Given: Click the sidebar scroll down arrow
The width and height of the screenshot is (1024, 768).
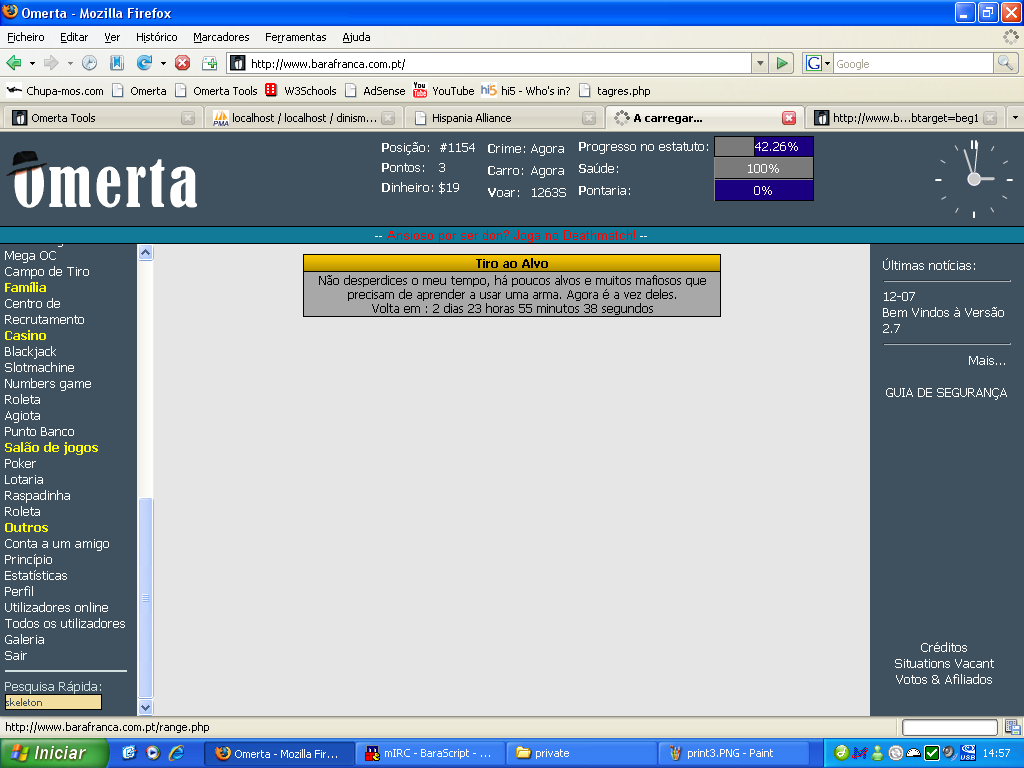Looking at the screenshot, I should [x=146, y=707].
